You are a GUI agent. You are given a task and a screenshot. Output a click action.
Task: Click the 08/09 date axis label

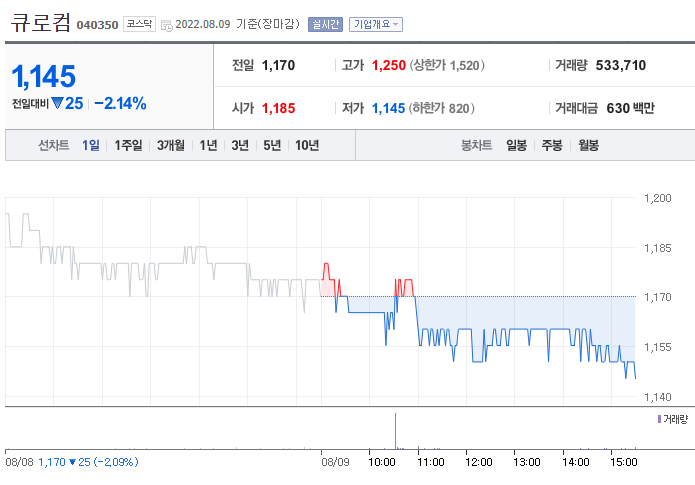click(335, 462)
